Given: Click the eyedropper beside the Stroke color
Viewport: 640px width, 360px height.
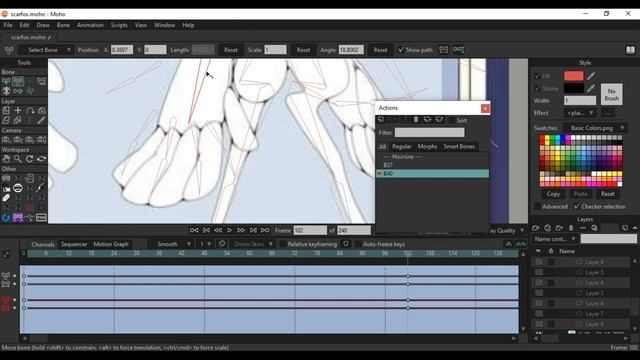Looking at the screenshot, I should tap(591, 88).
